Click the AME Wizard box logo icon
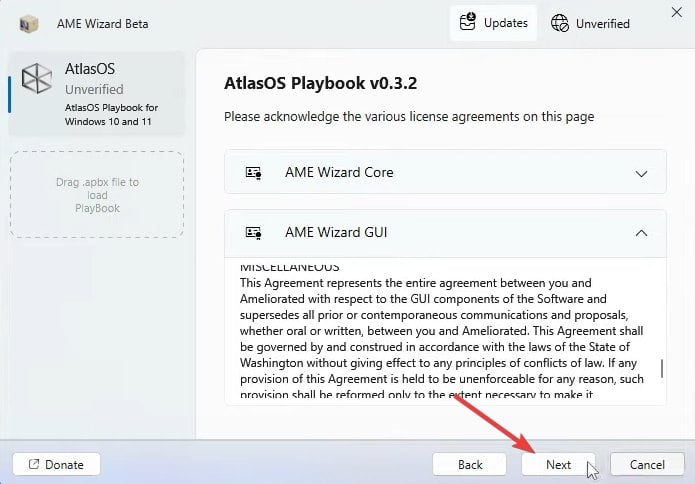This screenshot has height=484, width=695. 29,23
